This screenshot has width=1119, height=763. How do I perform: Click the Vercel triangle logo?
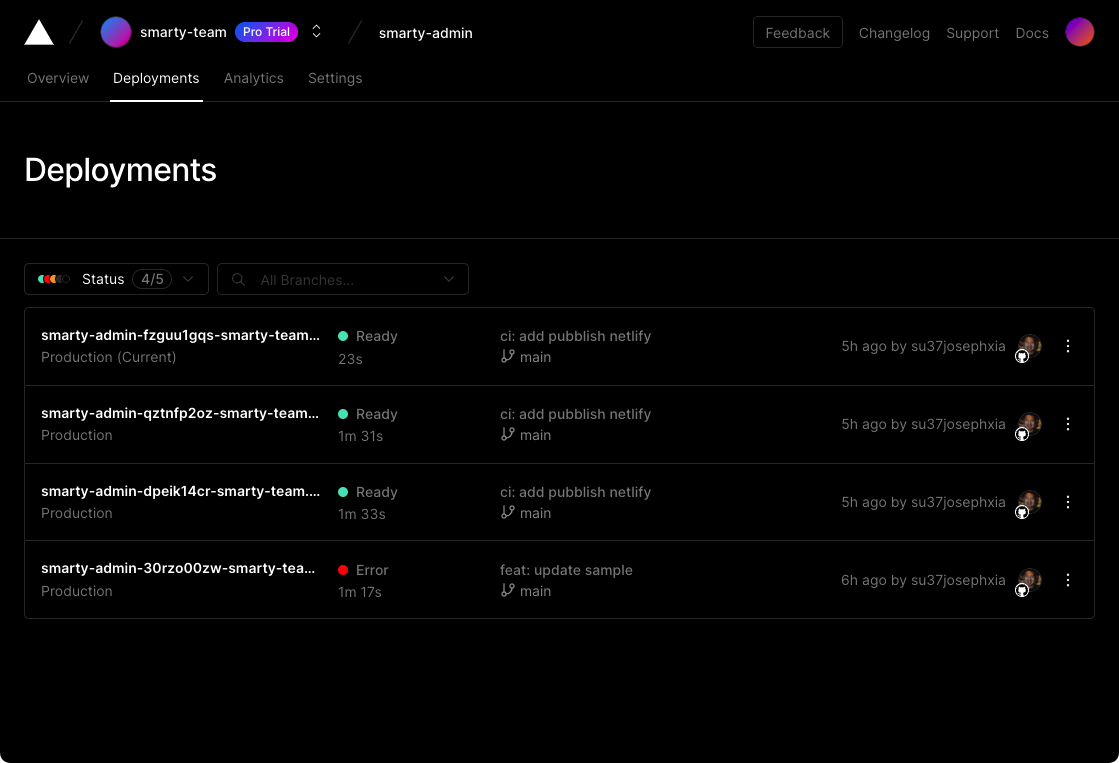39,33
